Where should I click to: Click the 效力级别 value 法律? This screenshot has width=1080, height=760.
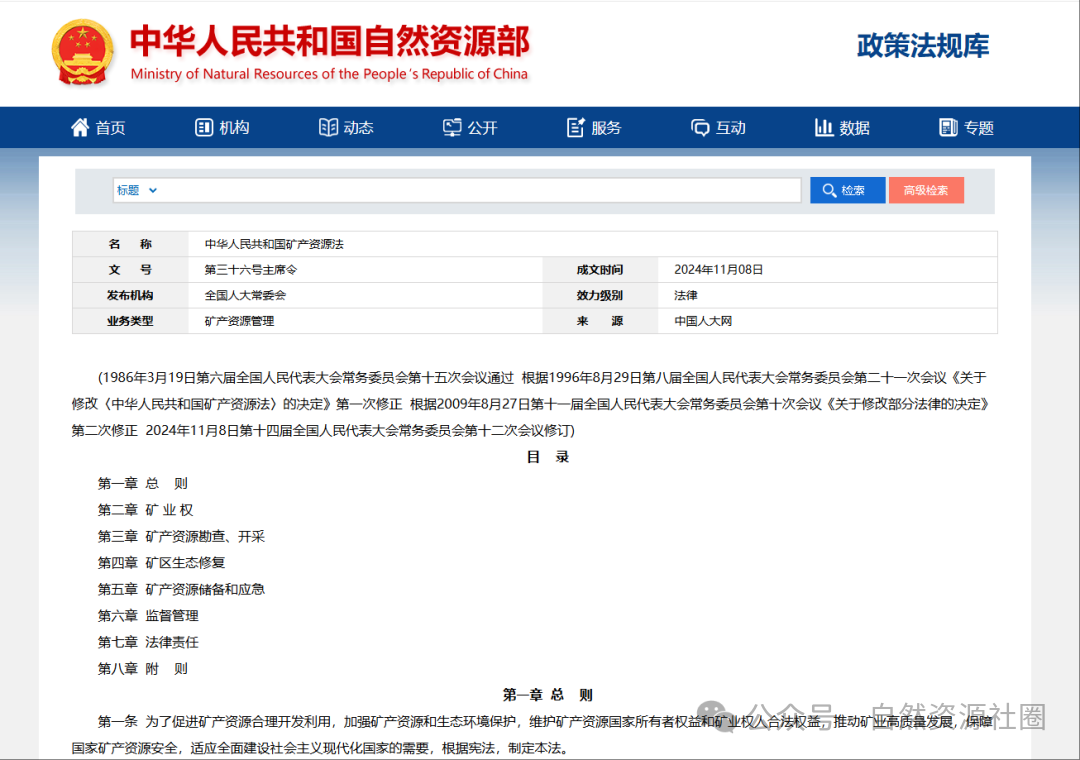coord(686,295)
